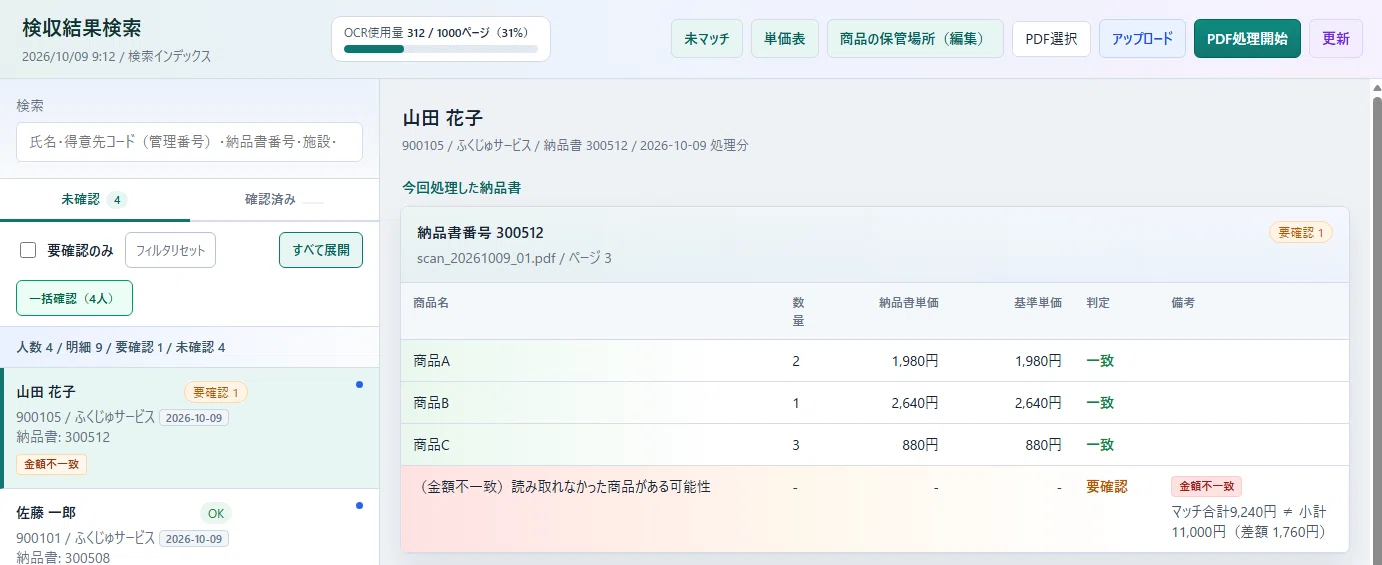Screen dimensions: 1382x565
Task: Switch to the 未確認 tab
Action: (x=94, y=199)
